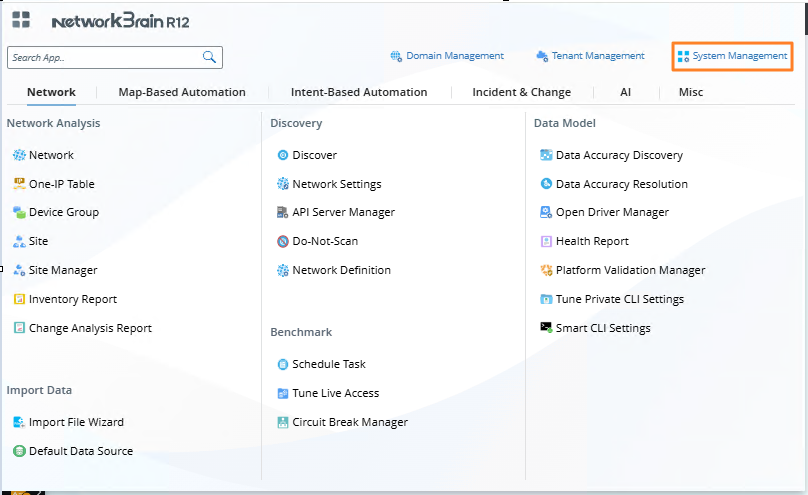
Task: Click the Platform Validation Manager icon
Action: pyautogui.click(x=546, y=270)
